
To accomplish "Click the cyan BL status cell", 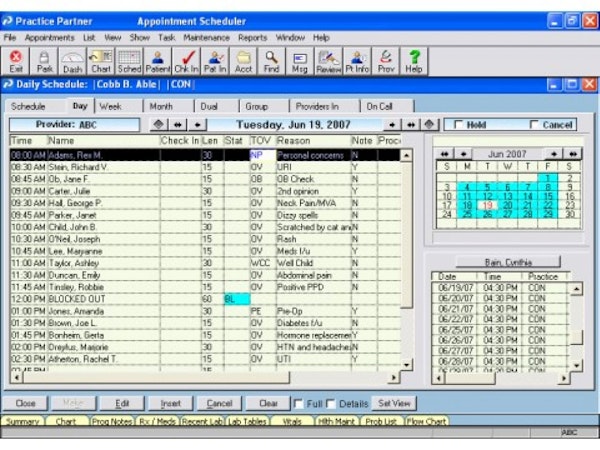I will pos(236,299).
